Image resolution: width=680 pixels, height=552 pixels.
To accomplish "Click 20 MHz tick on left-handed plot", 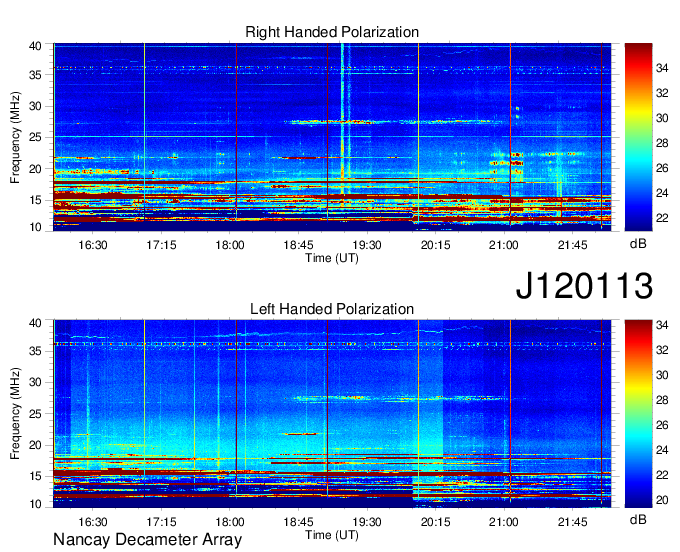I will pyautogui.click(x=35, y=445).
